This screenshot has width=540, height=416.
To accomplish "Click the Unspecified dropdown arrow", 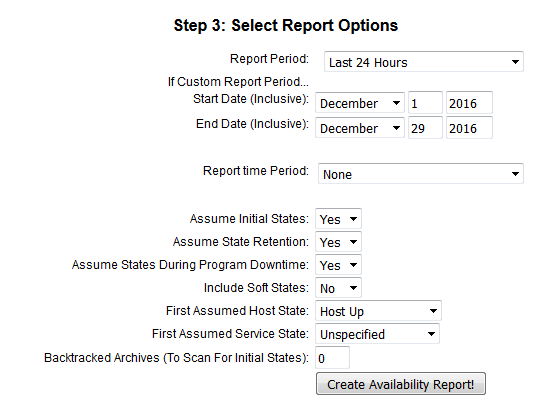I will [431, 334].
